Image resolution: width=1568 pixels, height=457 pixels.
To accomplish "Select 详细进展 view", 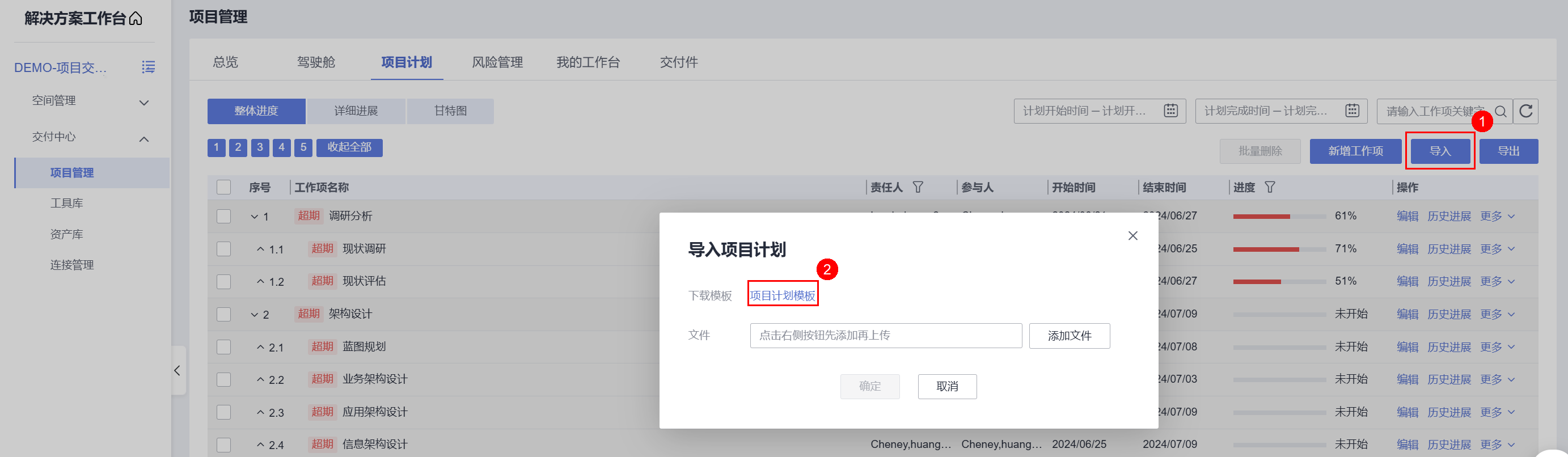I will click(x=356, y=111).
